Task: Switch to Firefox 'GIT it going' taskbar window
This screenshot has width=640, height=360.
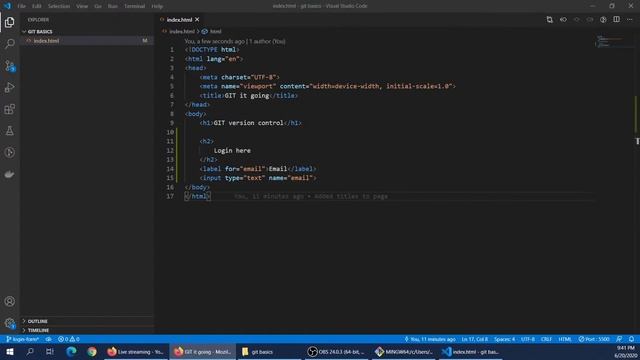Action: [203, 351]
